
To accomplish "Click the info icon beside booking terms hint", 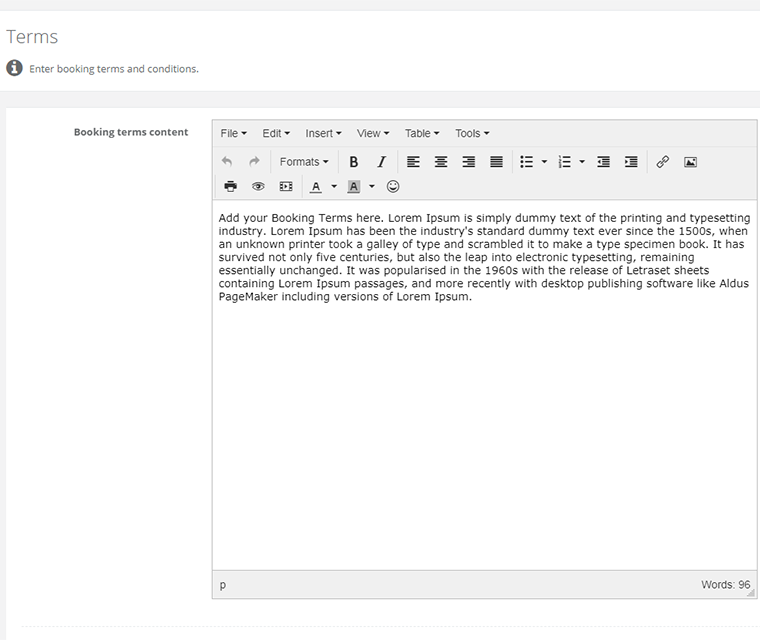I will (14, 68).
